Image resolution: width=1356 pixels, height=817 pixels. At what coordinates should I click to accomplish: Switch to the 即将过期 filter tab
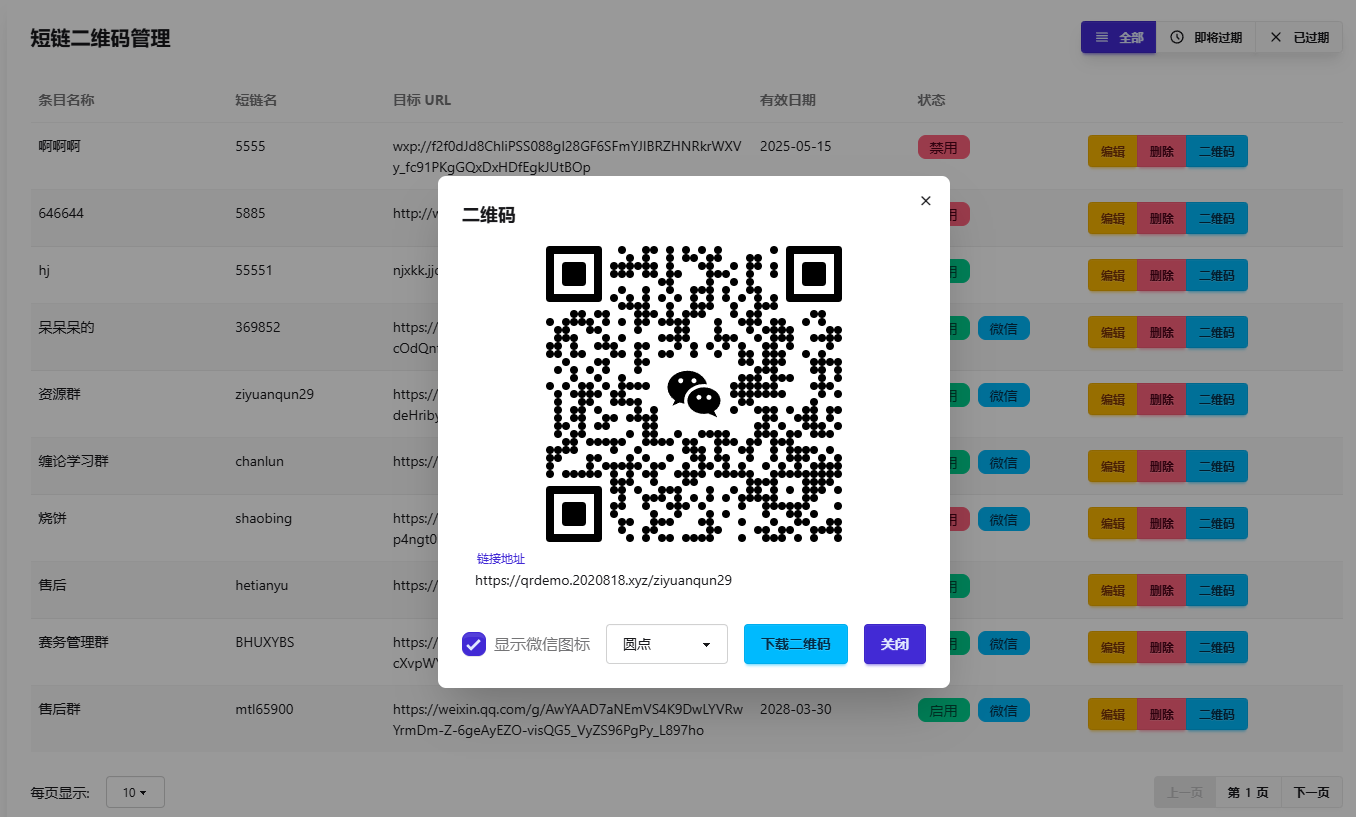tap(1206, 37)
